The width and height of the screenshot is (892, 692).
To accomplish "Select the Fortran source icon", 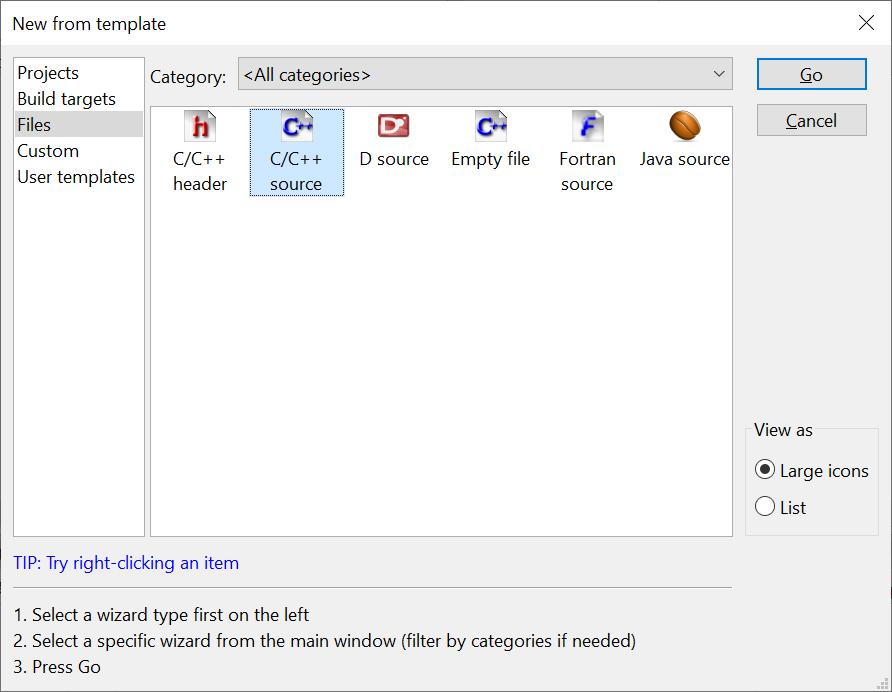I will 587,127.
